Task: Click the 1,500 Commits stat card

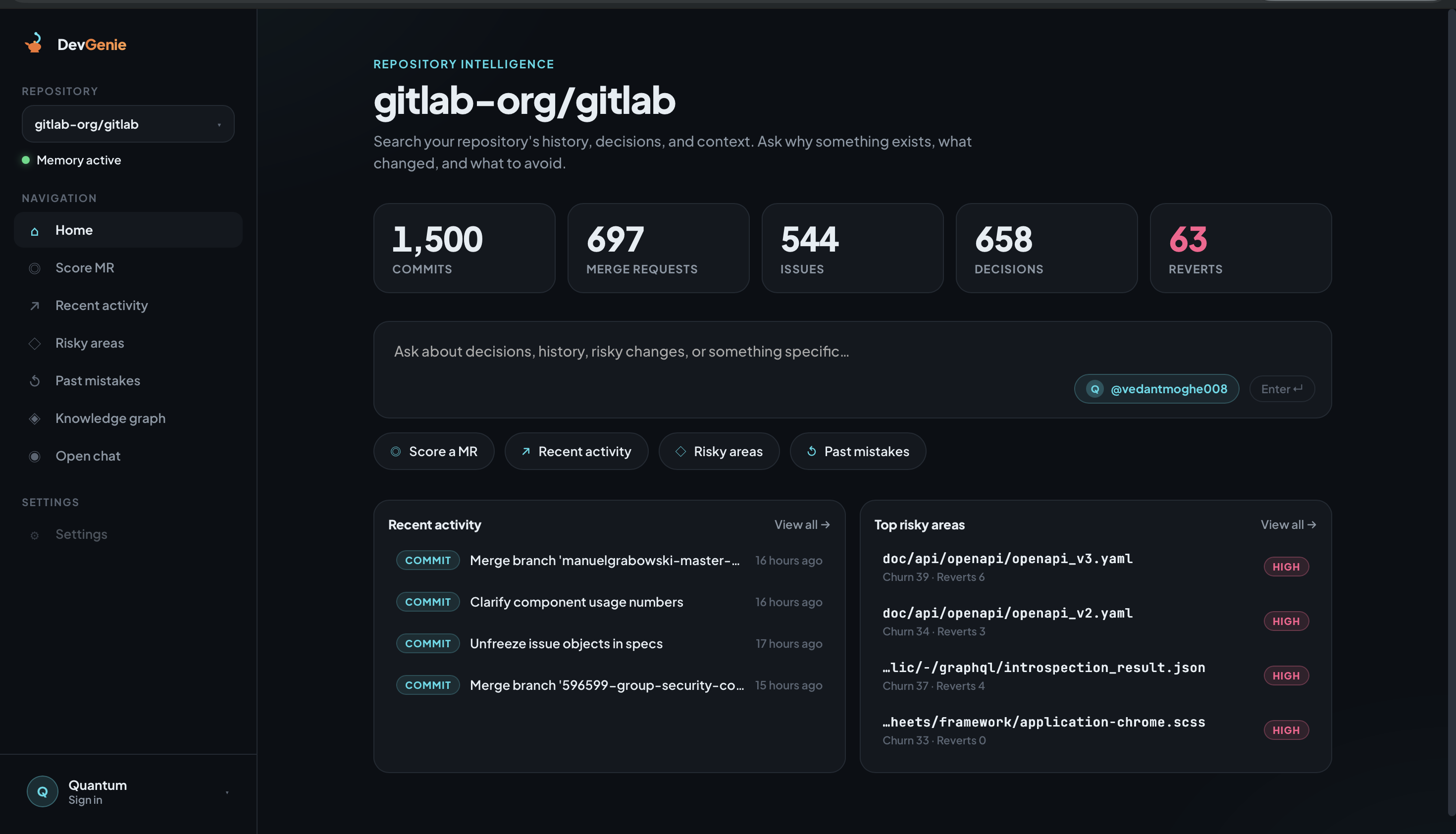Action: click(464, 248)
